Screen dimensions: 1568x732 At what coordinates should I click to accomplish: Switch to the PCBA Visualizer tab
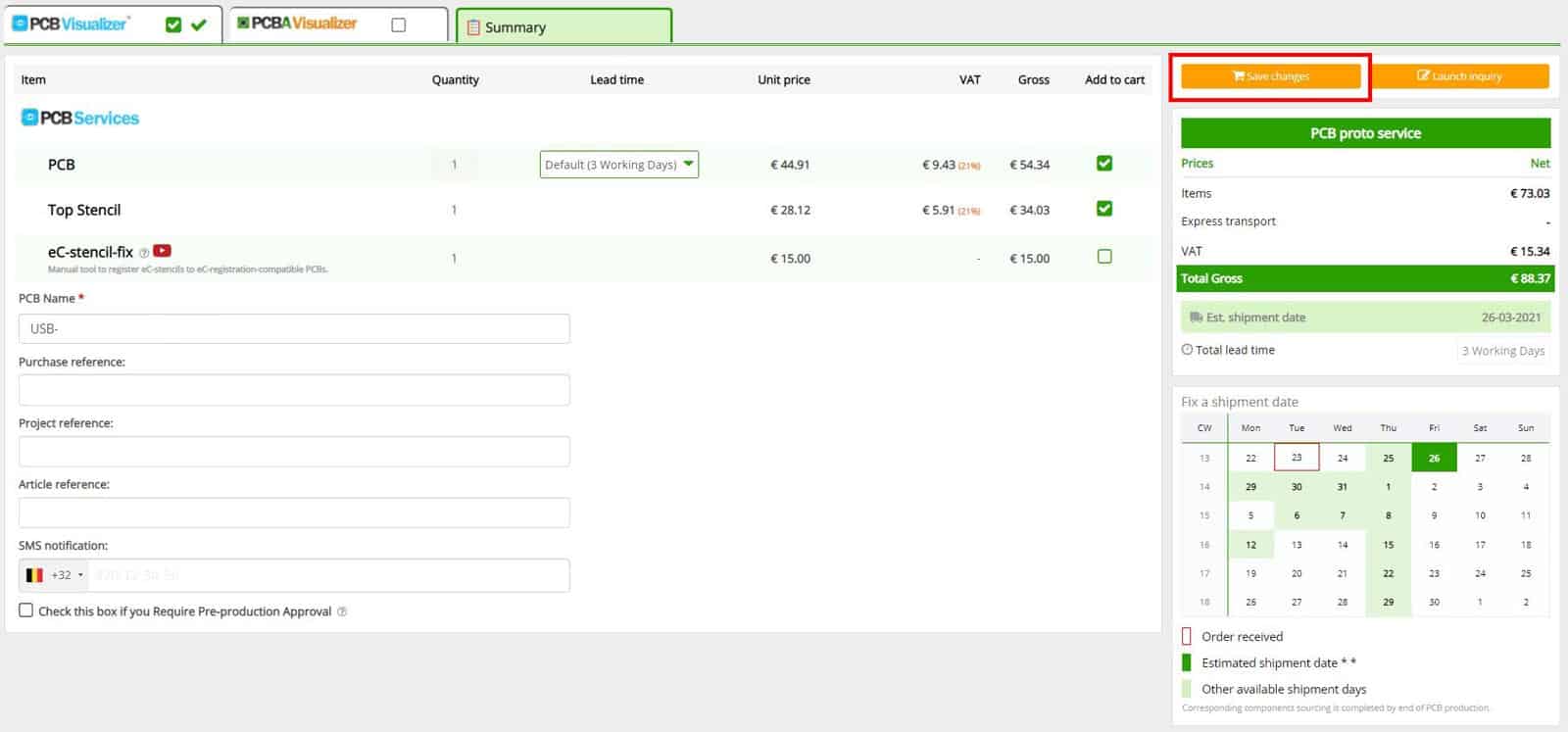(337, 24)
